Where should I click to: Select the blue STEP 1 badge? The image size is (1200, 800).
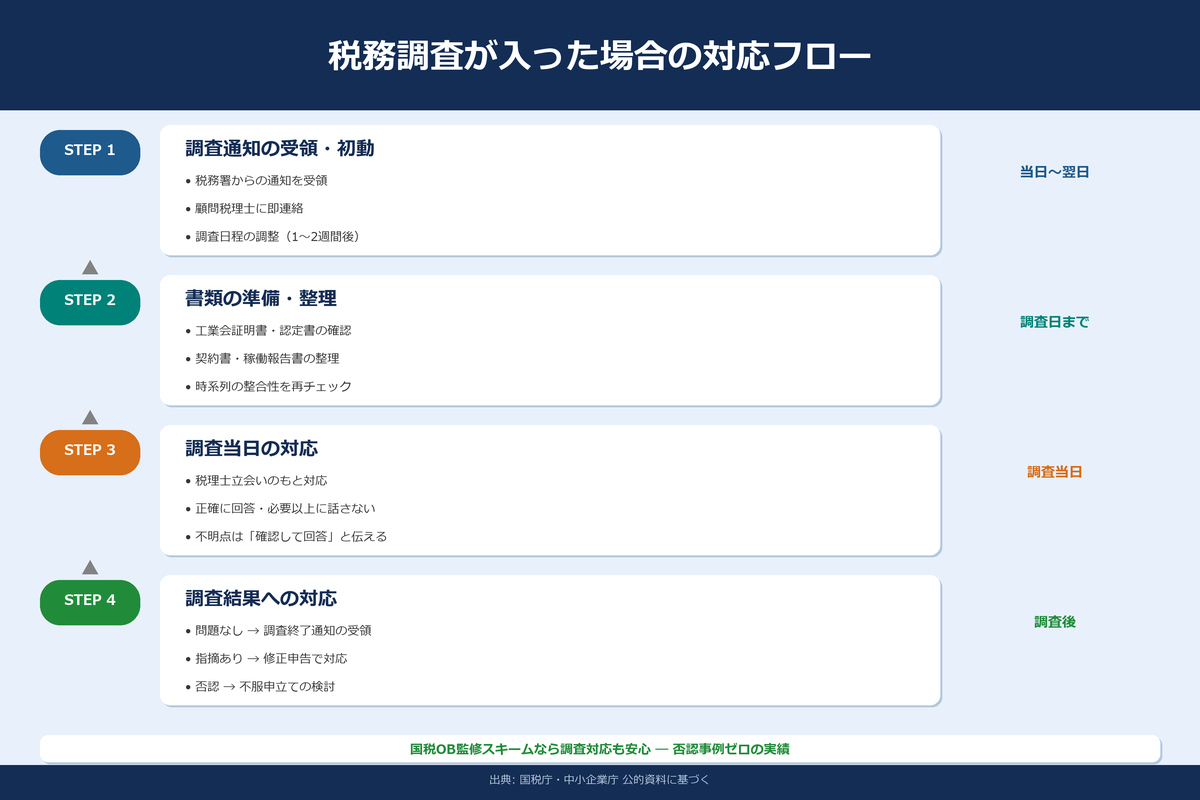point(90,152)
